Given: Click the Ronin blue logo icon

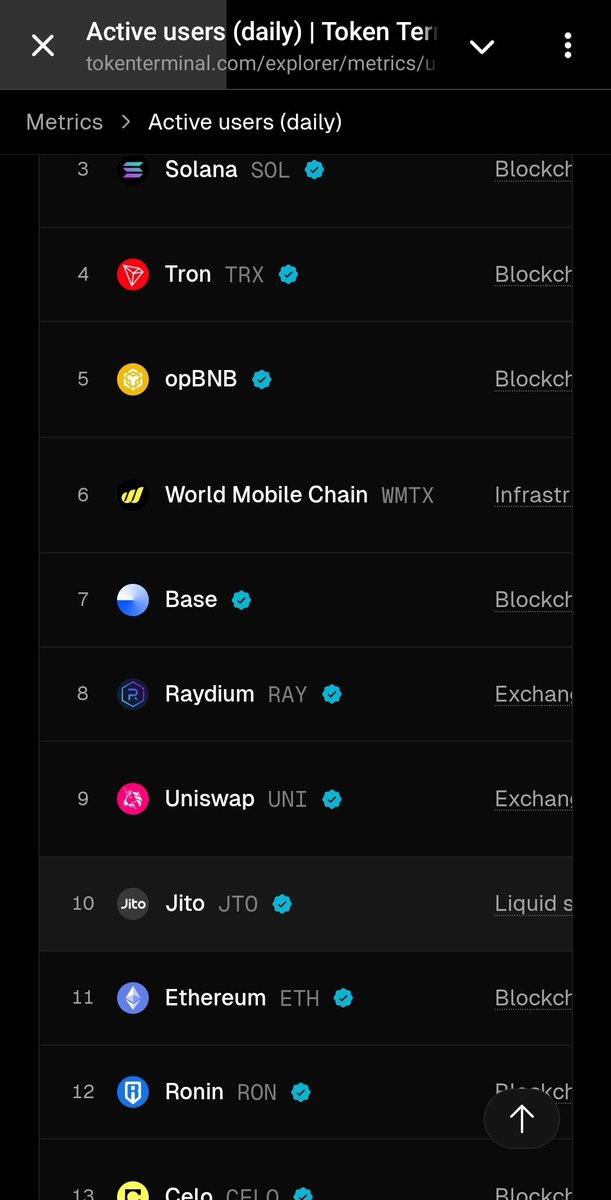Looking at the screenshot, I should [x=133, y=1092].
